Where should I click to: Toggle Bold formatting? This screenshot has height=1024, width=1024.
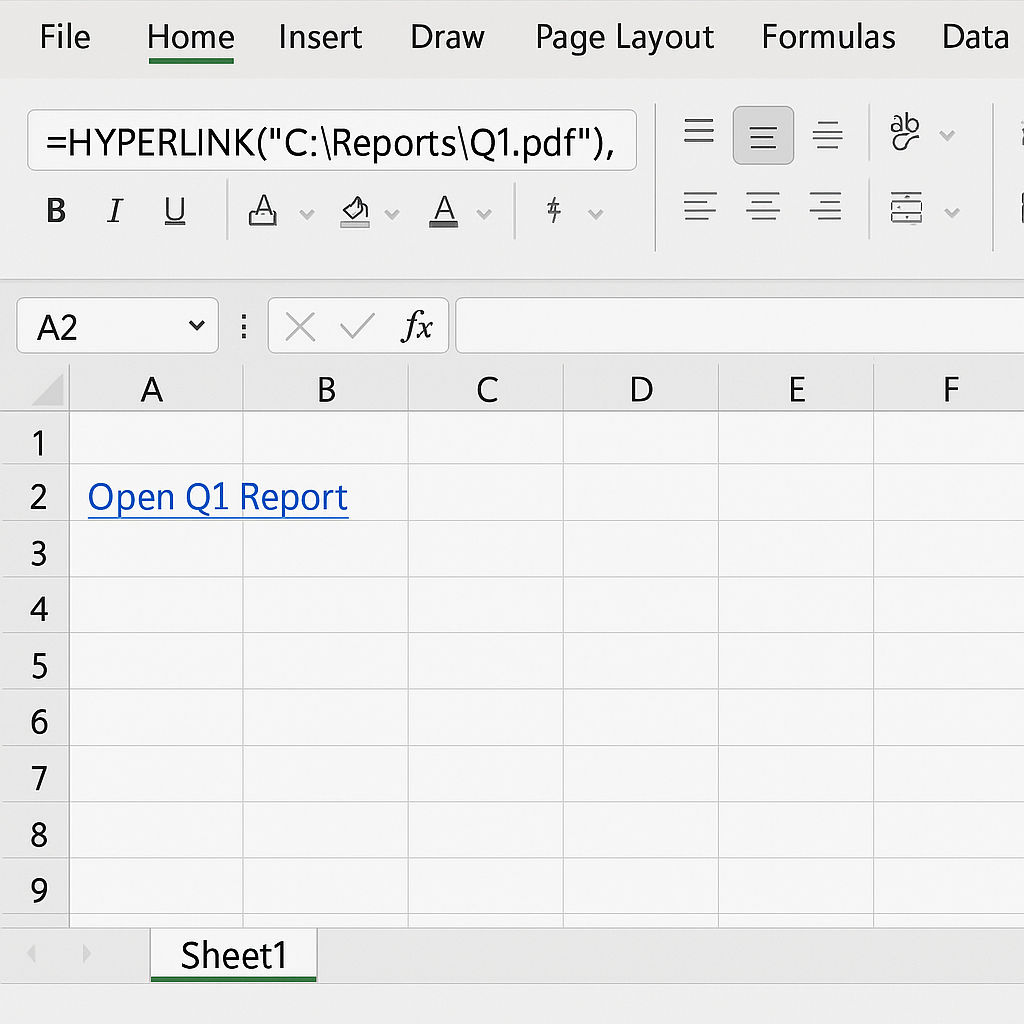[x=57, y=211]
